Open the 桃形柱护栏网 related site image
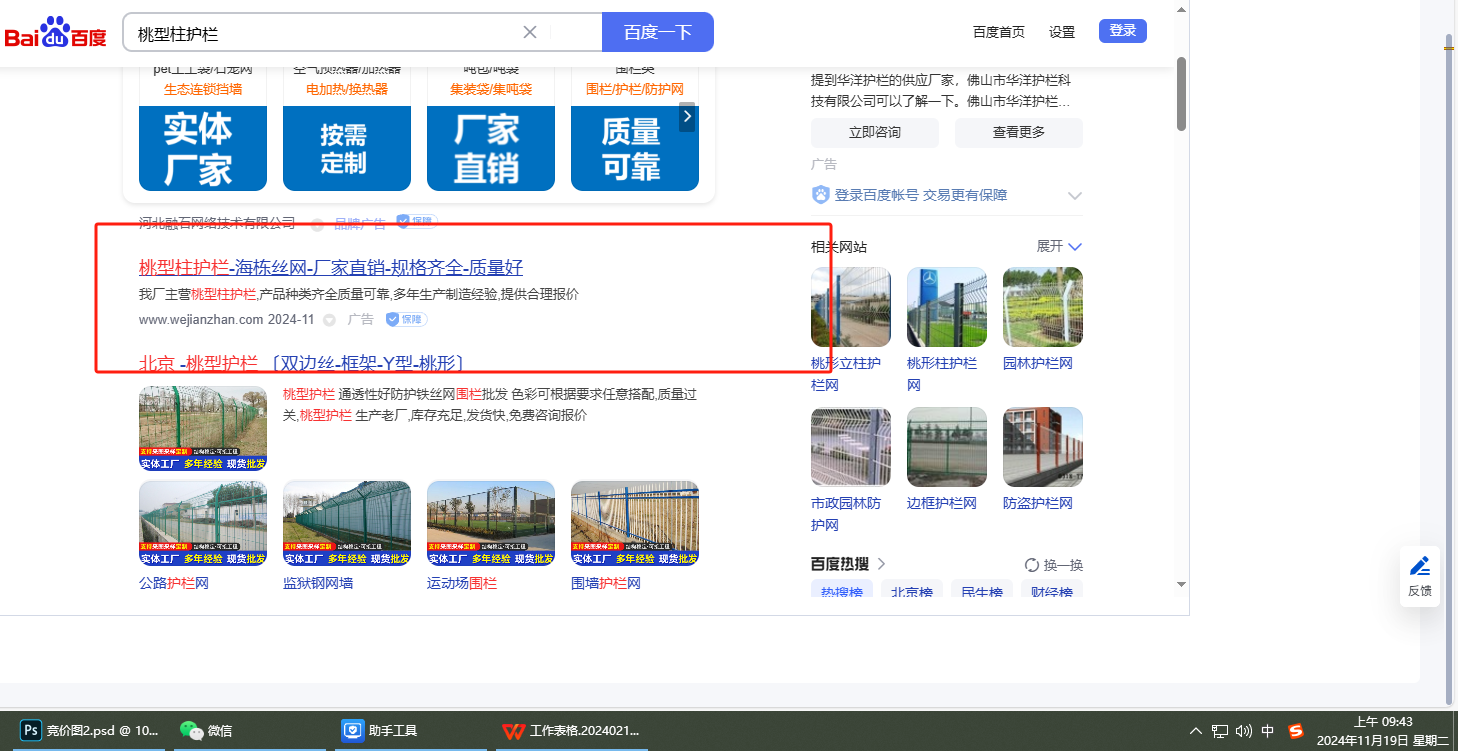Screen dimensions: 1458x751 947,307
